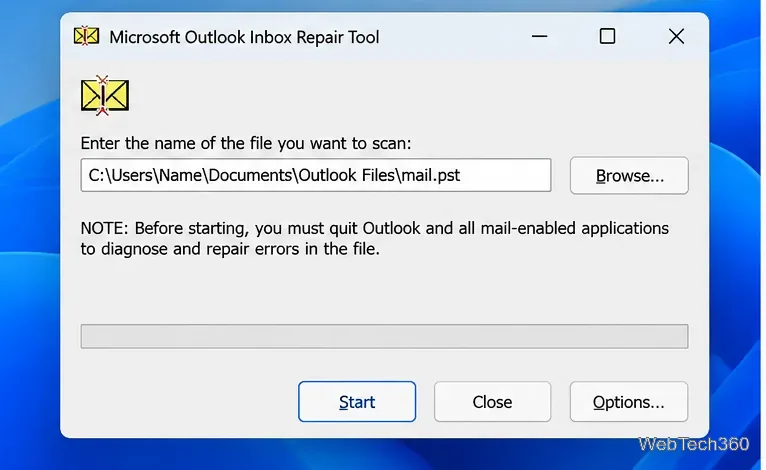Focus the file path input field
This screenshot has width=766, height=470.
pyautogui.click(x=316, y=175)
